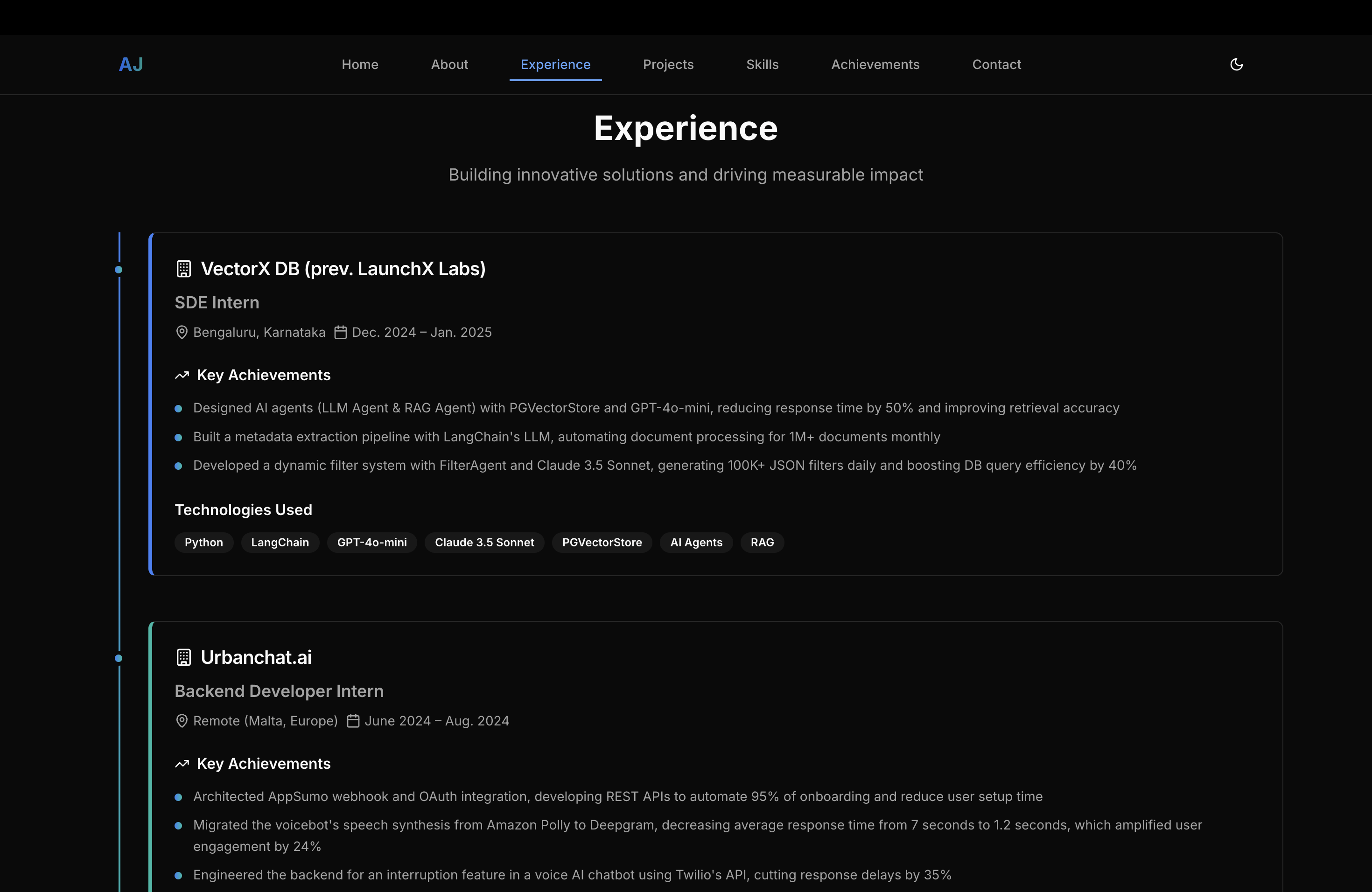
Task: Click the Python technology tag
Action: 203,542
